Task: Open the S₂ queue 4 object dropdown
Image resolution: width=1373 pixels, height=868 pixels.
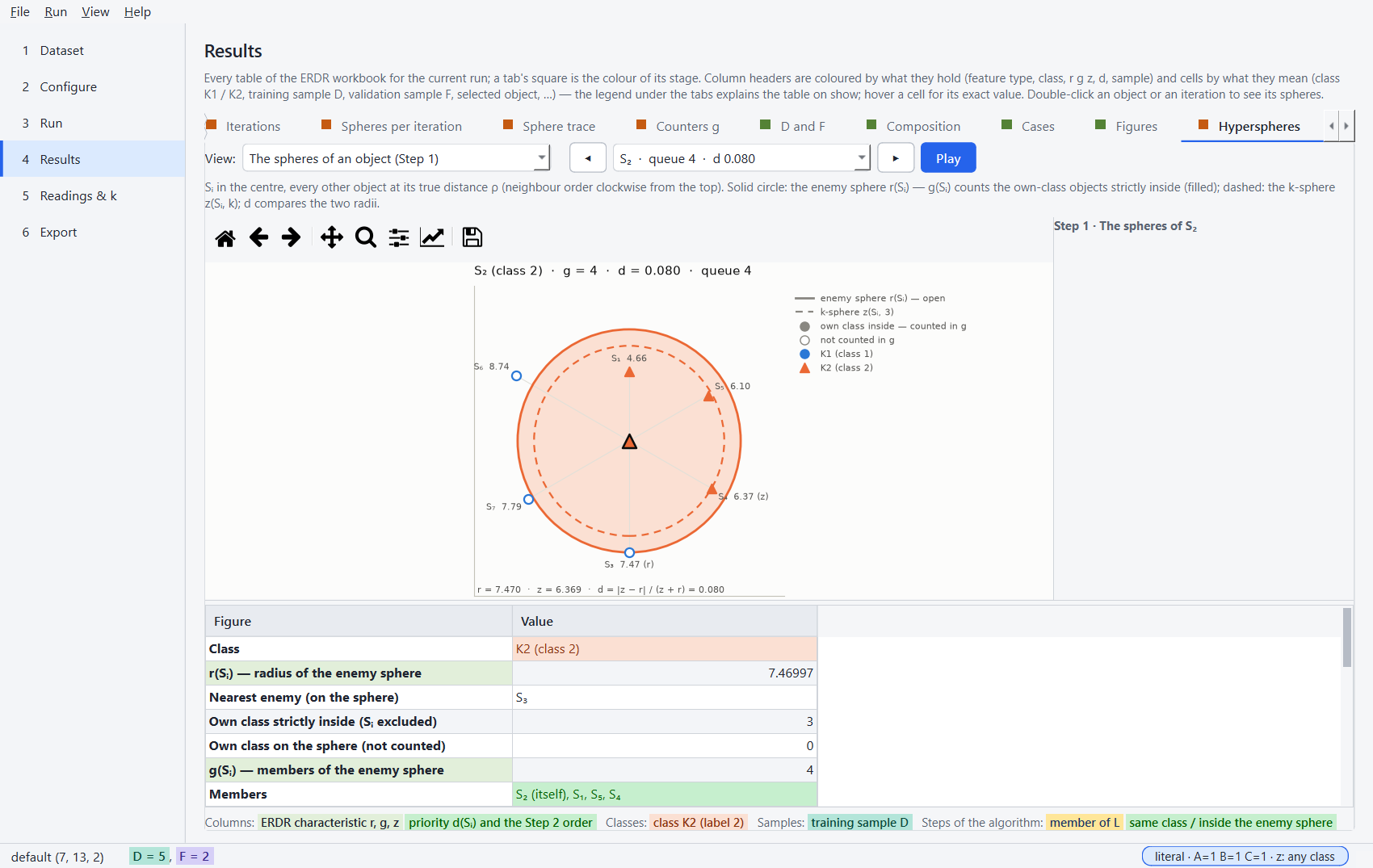Action: pos(741,158)
